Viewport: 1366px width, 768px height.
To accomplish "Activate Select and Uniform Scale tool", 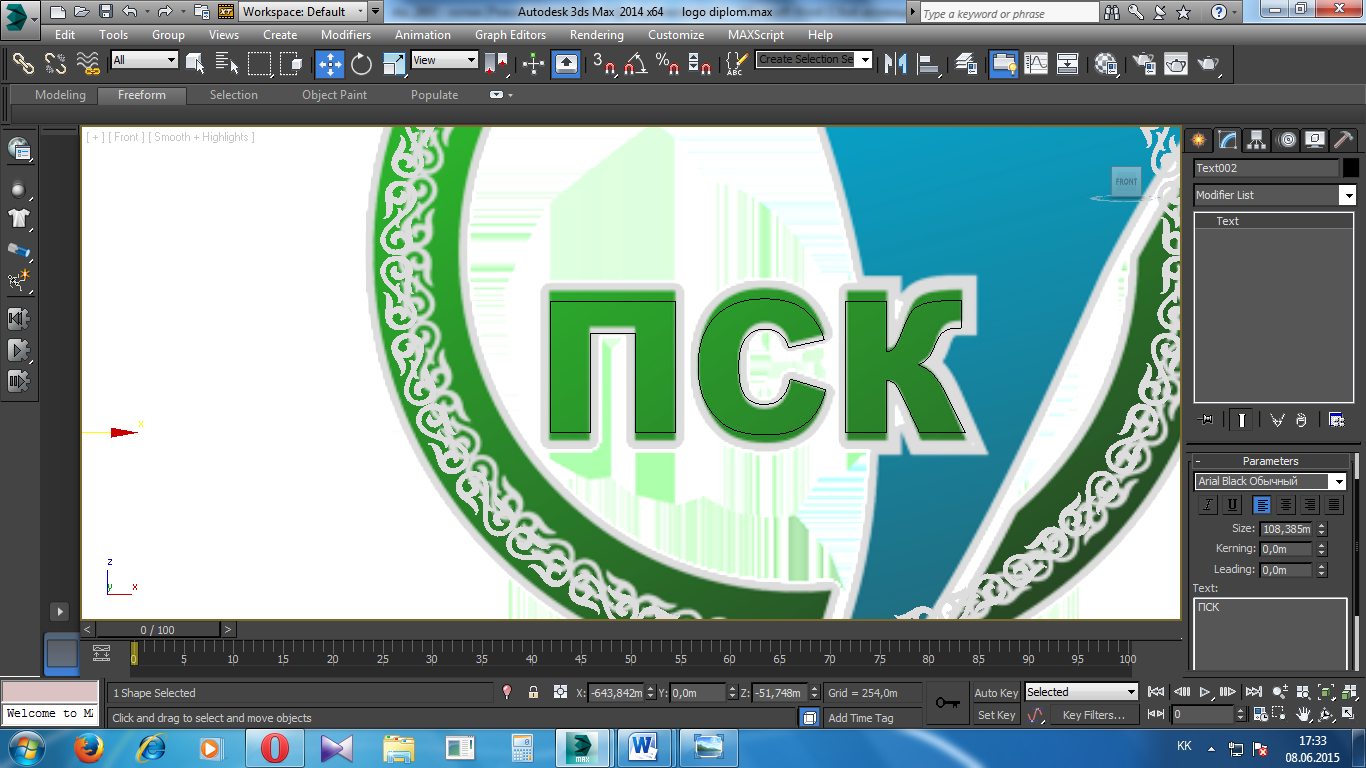I will point(394,64).
